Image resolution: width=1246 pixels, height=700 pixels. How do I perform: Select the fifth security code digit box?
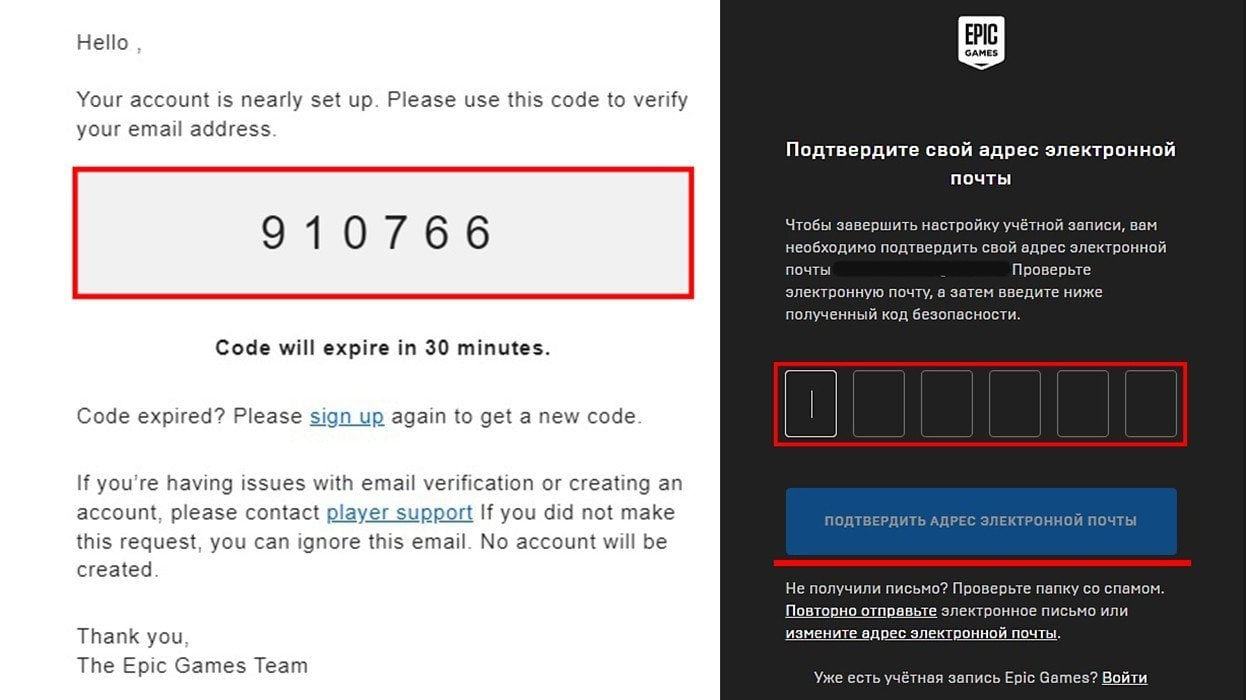point(1083,404)
